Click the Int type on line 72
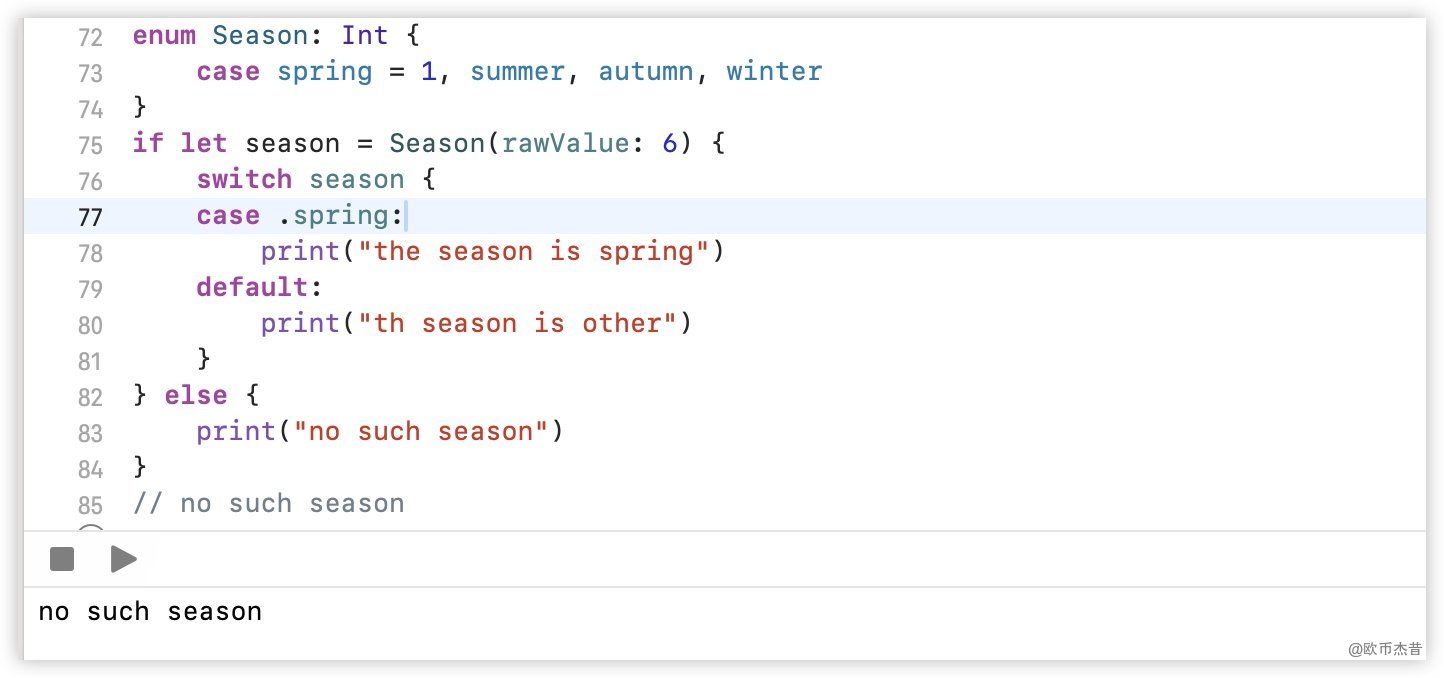 tap(364, 36)
